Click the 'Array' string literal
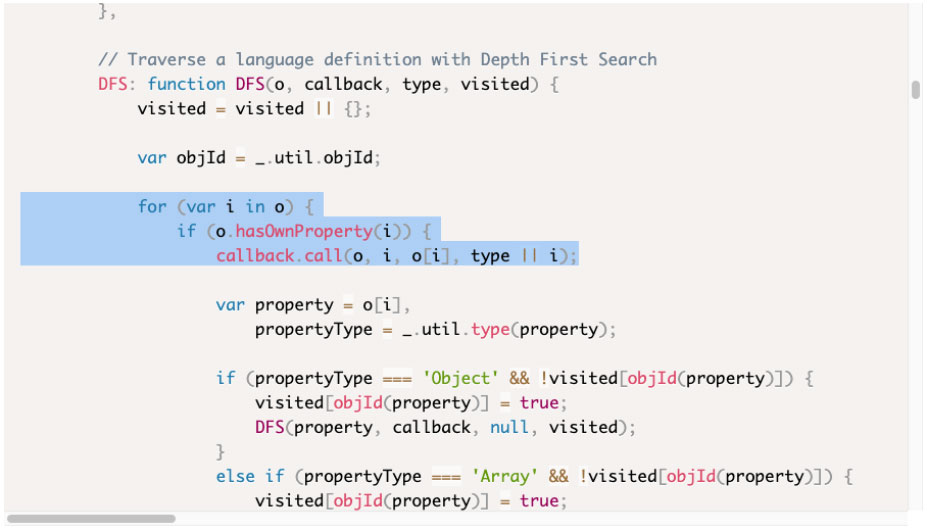Image resolution: width=927 pixels, height=531 pixels. click(x=504, y=477)
